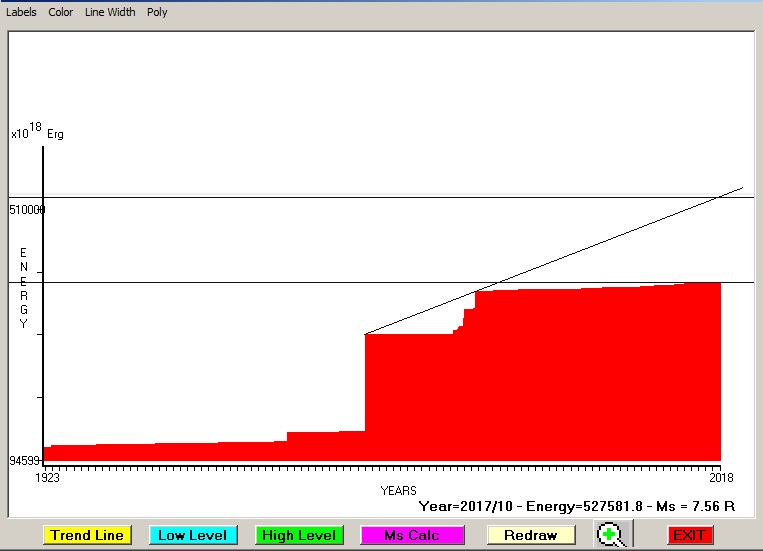Open the Line Width menu
Viewport: 763px width, 551px height.
click(110, 13)
